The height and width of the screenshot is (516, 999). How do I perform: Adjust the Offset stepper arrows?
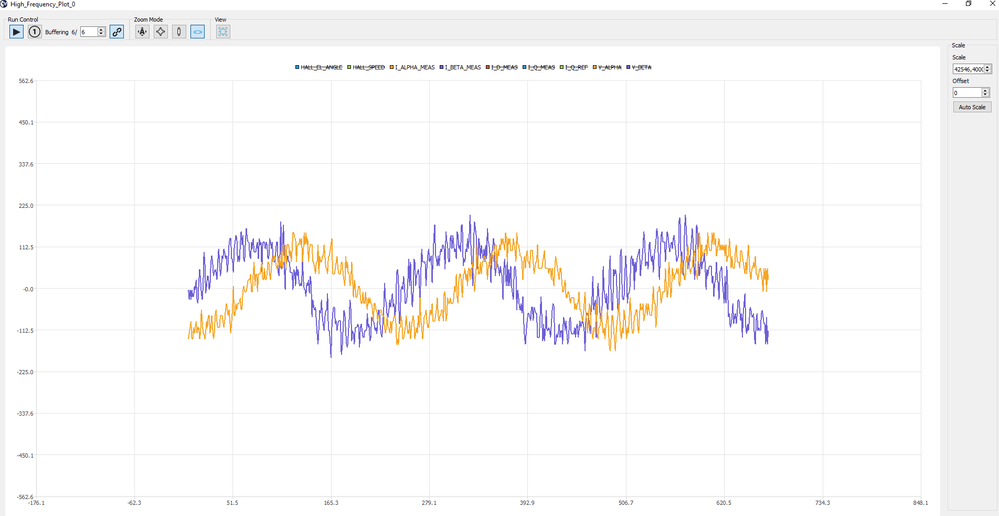[984, 92]
